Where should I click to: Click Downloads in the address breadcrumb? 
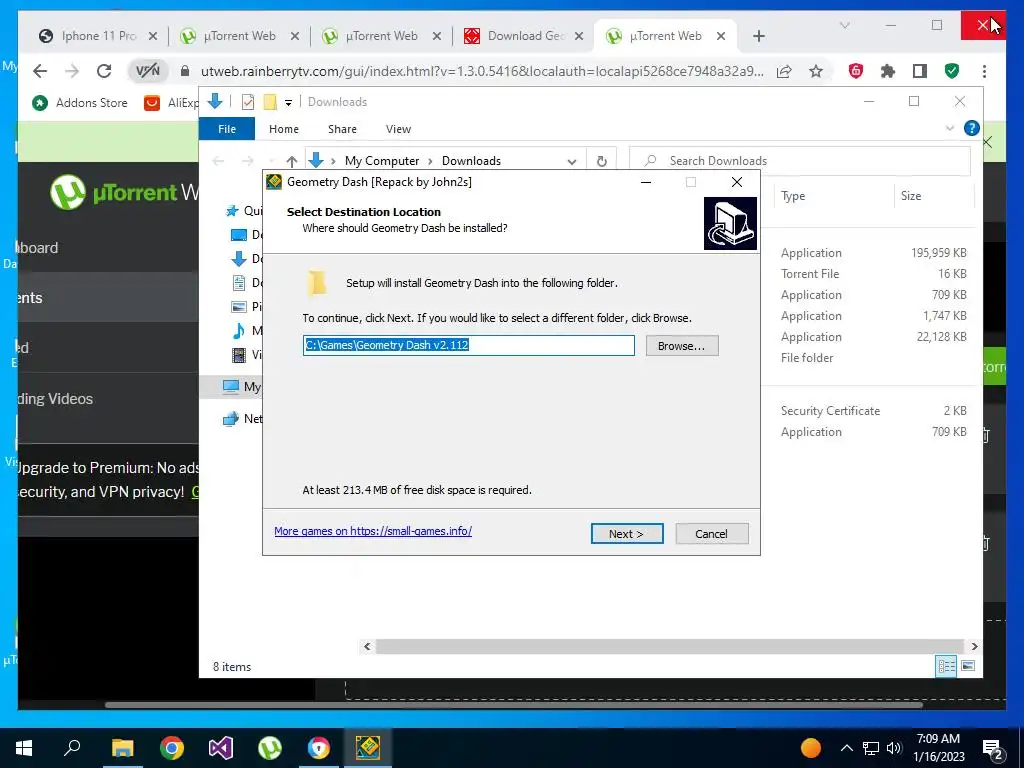tap(471, 161)
